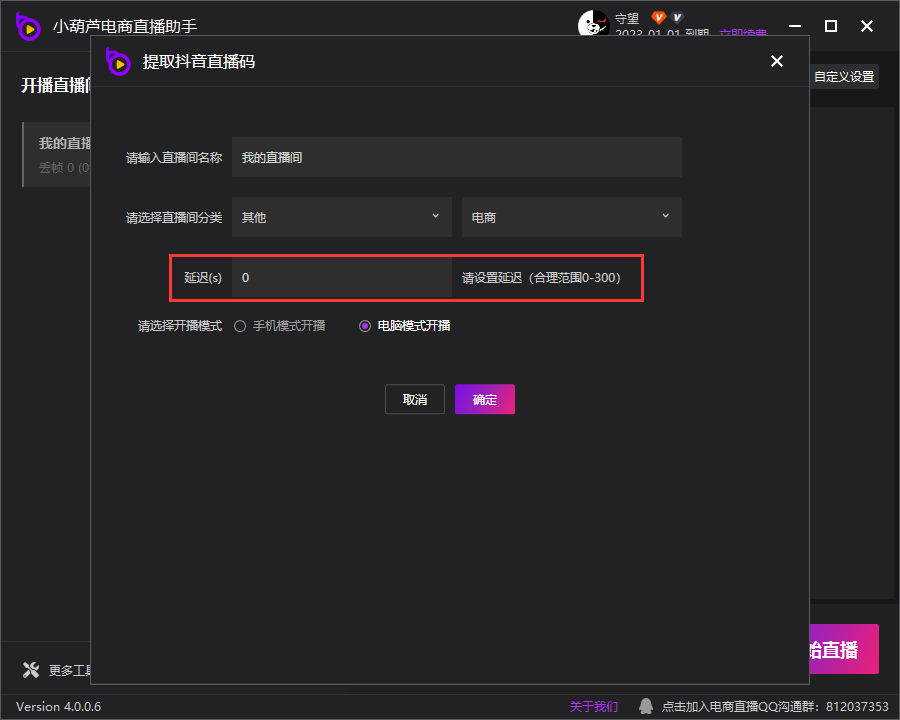Click the app logo in the title bar

coord(28,26)
